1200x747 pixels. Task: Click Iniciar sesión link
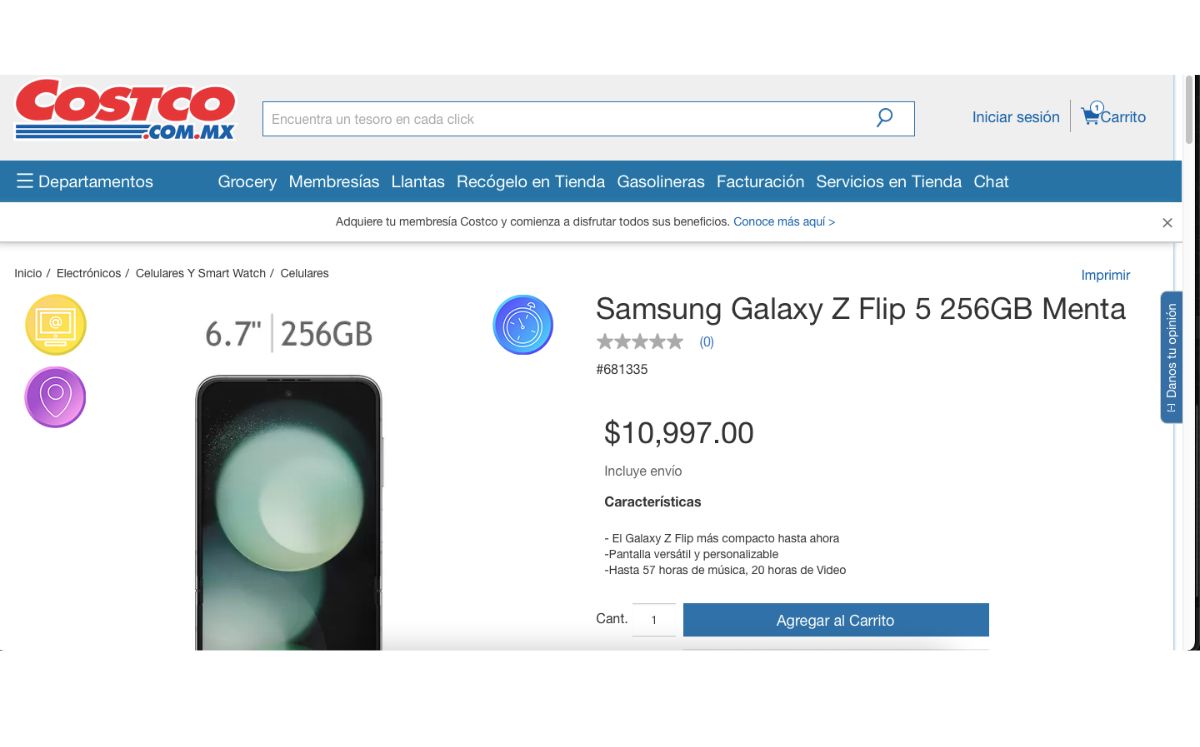1015,117
